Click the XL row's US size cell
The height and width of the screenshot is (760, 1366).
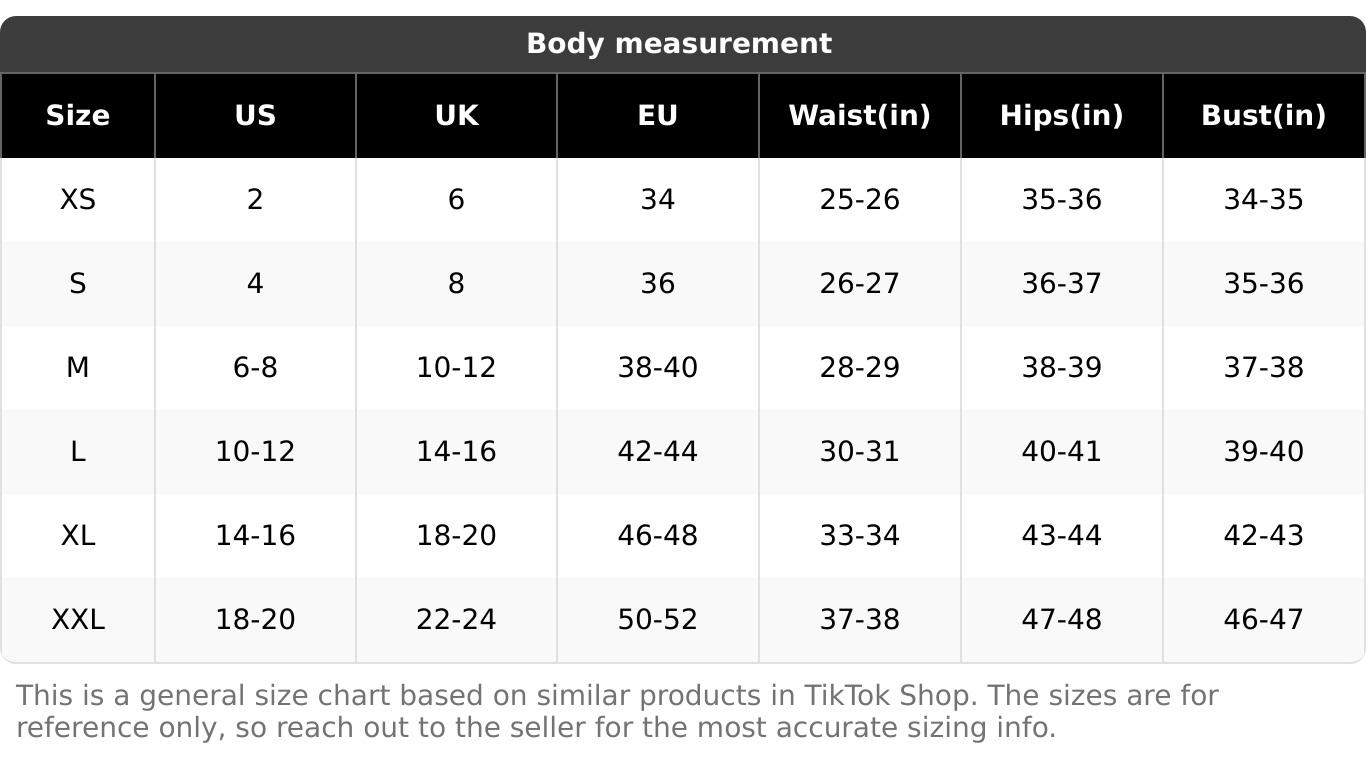click(255, 536)
